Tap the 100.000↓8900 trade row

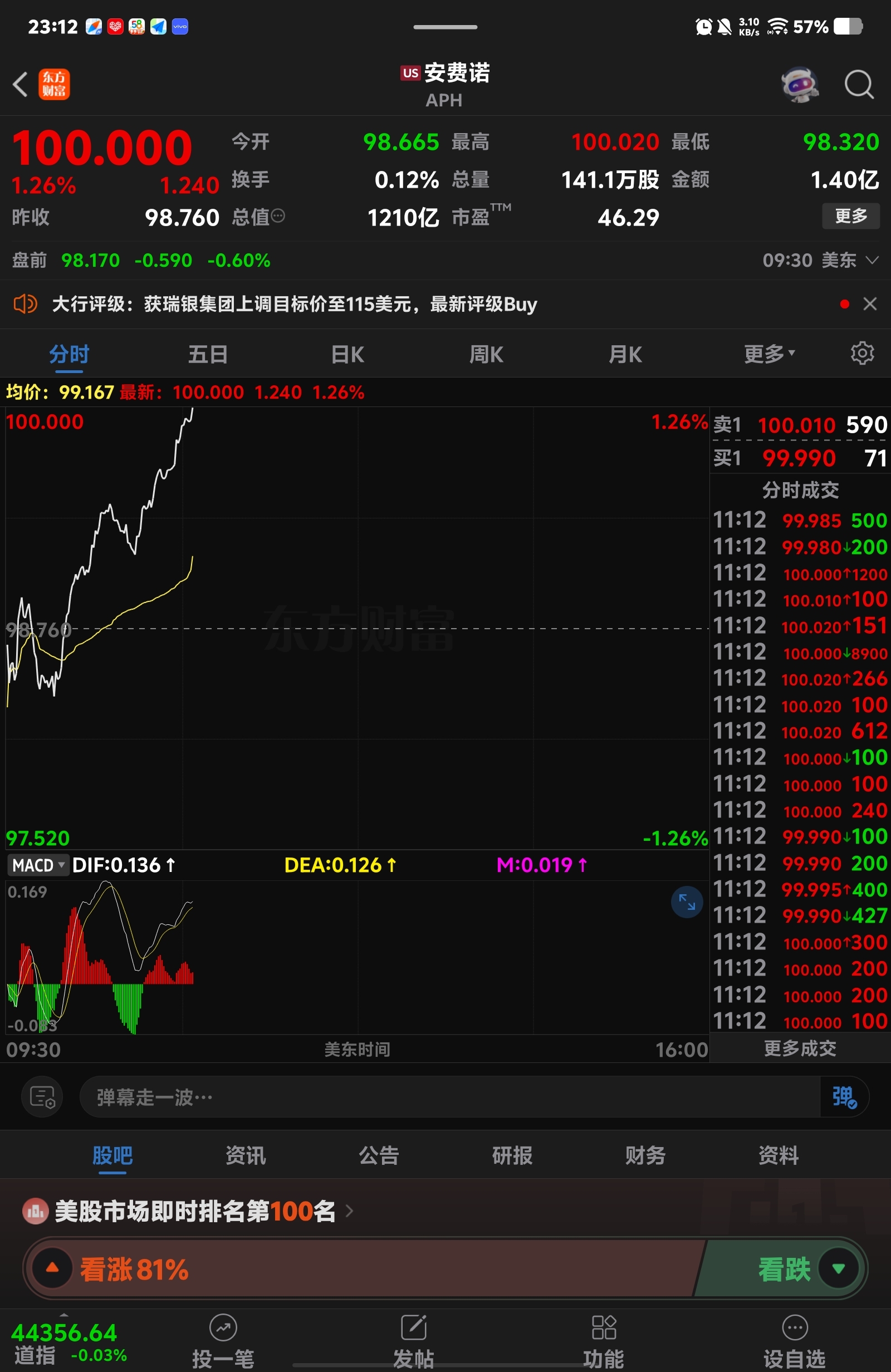point(800,652)
